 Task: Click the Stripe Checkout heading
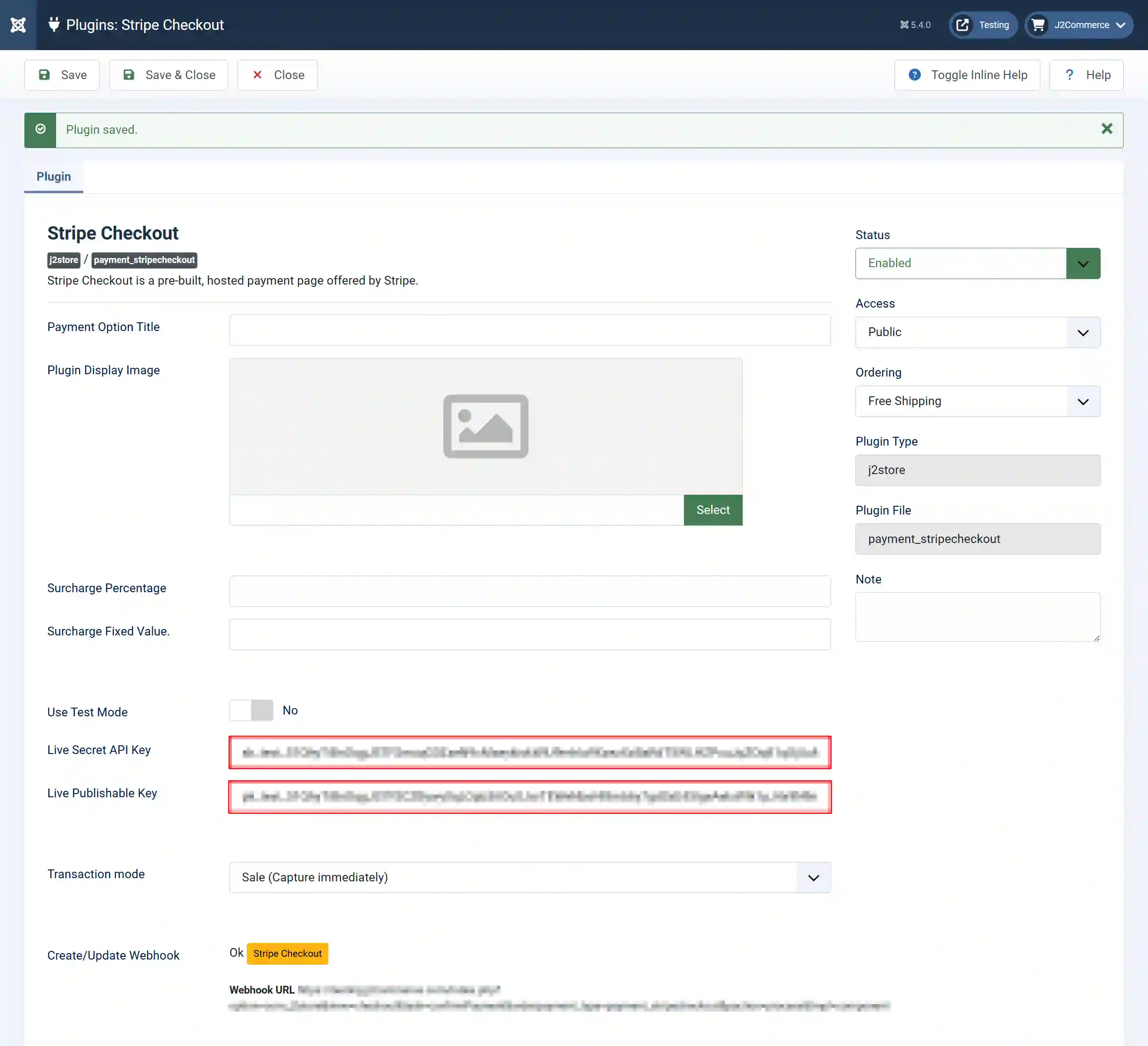(113, 233)
